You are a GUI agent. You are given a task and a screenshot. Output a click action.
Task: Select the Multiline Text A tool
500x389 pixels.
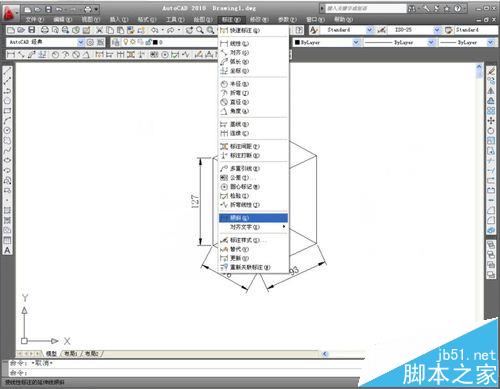pos(7,250)
